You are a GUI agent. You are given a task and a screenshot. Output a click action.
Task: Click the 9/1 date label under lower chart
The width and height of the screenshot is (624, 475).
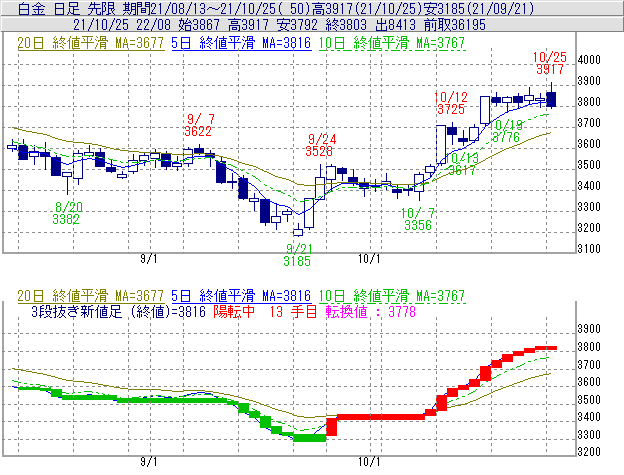coord(148,462)
